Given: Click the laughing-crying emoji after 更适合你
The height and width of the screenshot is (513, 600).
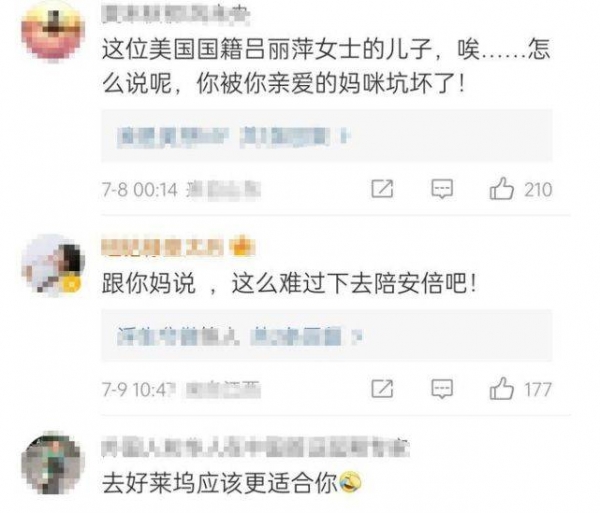Looking at the screenshot, I should (x=350, y=482).
